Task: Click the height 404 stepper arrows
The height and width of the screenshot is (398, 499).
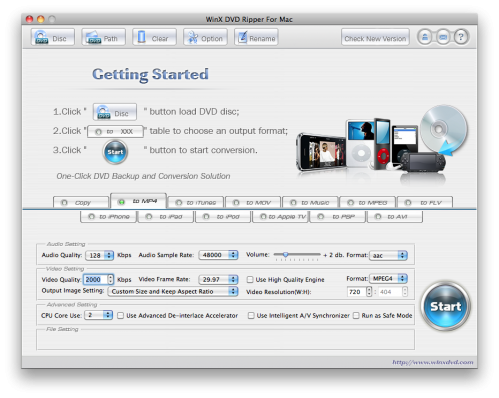Action: [x=405, y=292]
